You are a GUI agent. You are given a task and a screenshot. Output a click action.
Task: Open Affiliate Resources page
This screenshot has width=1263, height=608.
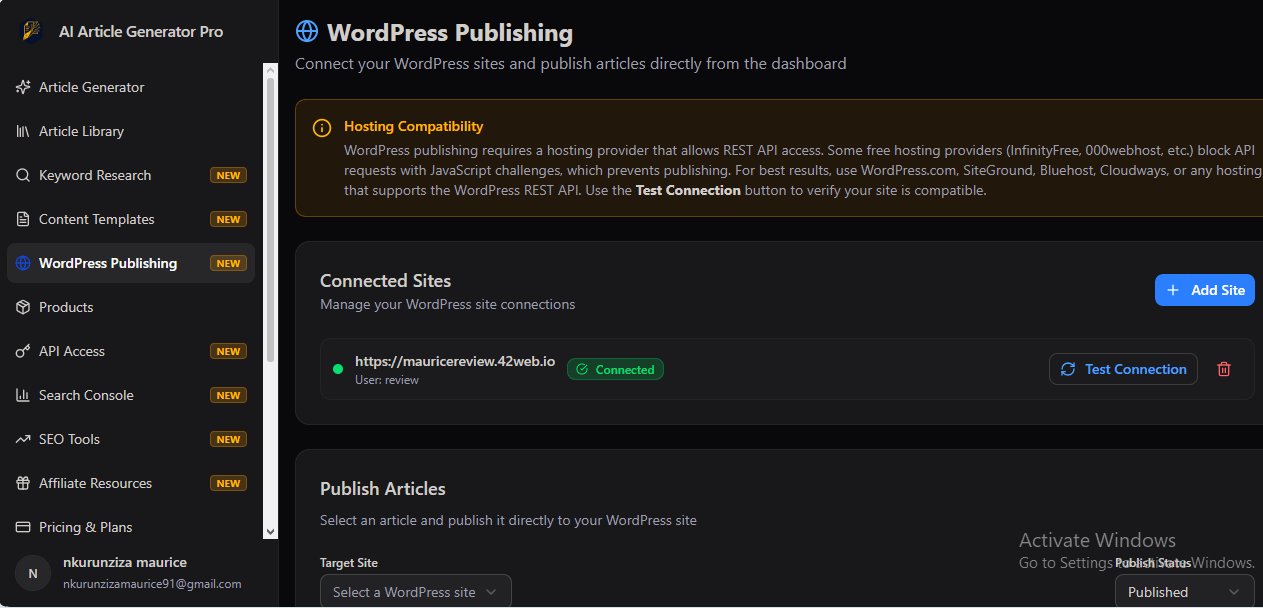point(131,483)
